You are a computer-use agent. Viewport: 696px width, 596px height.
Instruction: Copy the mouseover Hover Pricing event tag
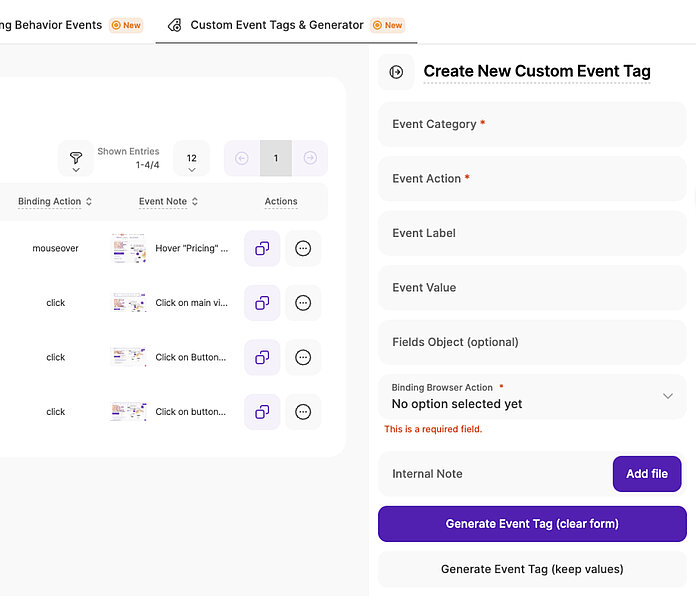[x=262, y=248]
